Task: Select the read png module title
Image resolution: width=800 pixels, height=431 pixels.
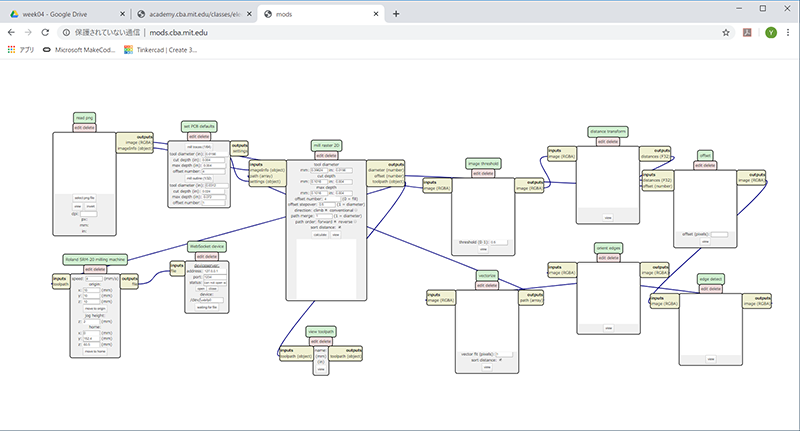Action: (84, 118)
